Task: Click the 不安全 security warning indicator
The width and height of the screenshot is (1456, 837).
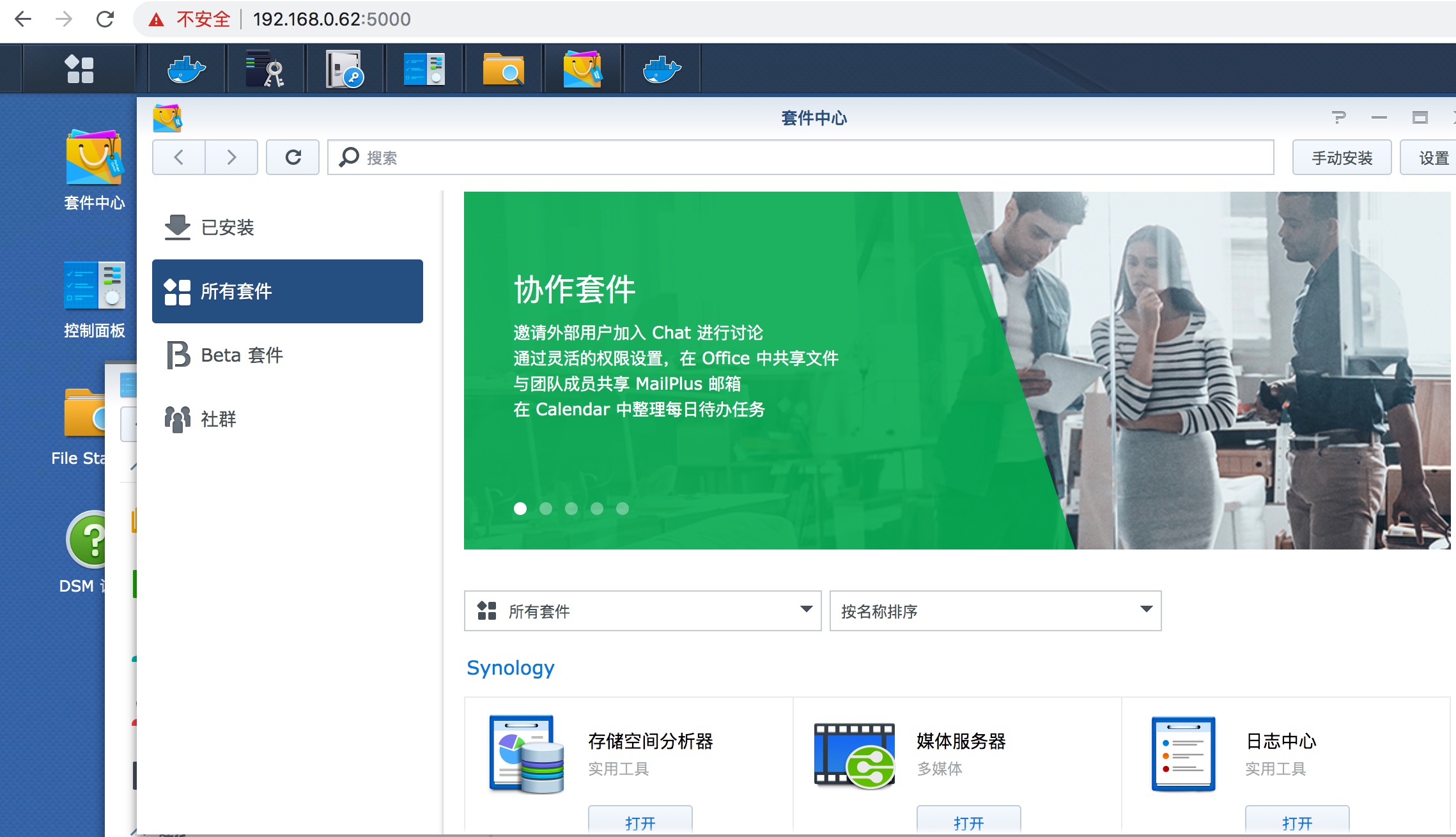Action: point(189,19)
